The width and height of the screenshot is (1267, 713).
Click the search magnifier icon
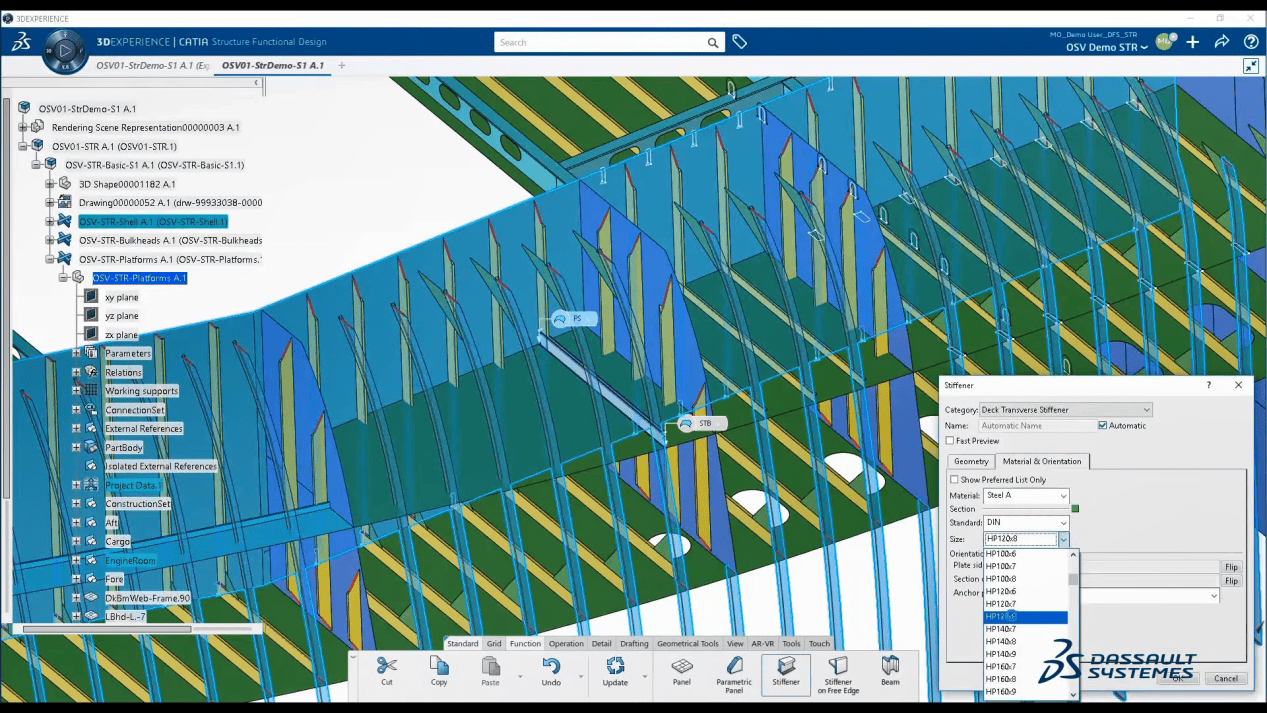pos(713,43)
